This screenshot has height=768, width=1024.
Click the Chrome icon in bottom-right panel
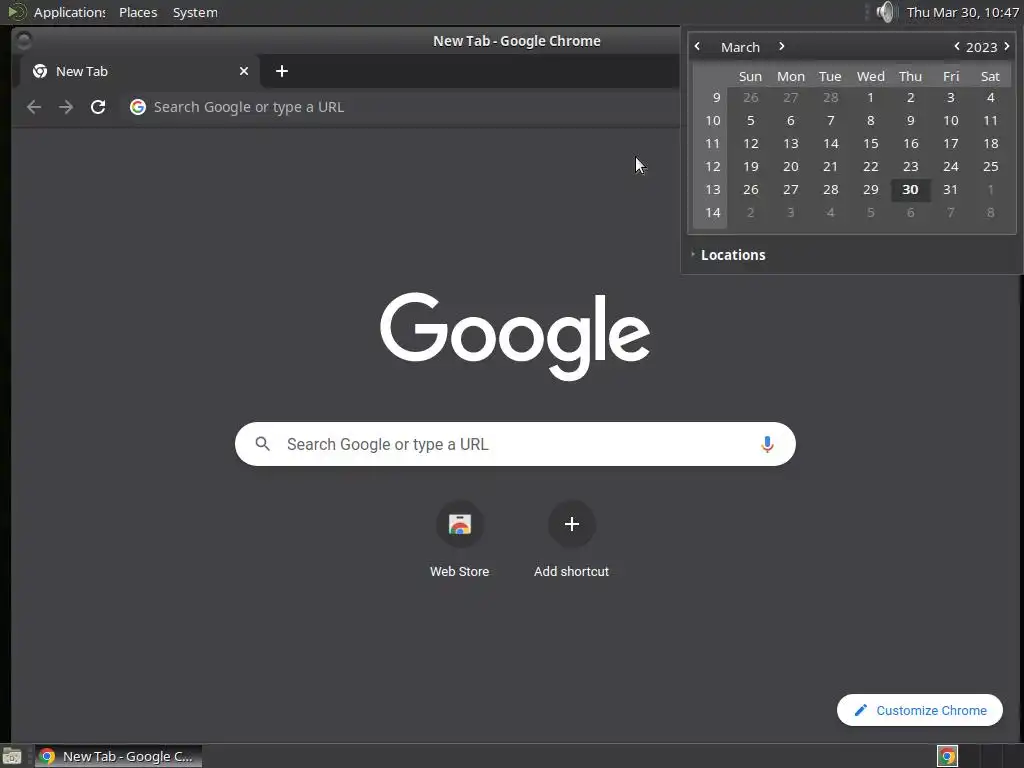947,756
